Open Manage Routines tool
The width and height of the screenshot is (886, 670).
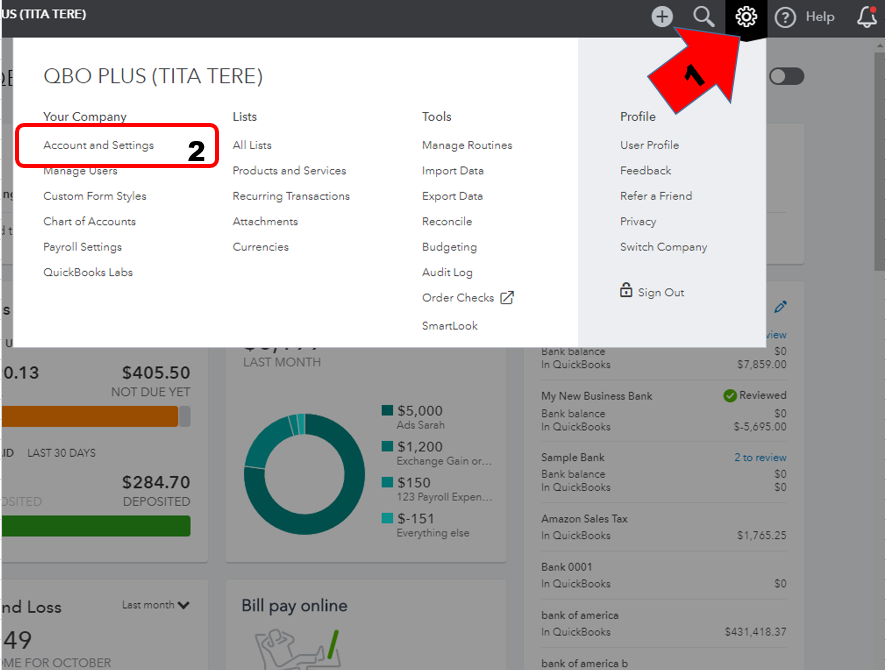467,145
